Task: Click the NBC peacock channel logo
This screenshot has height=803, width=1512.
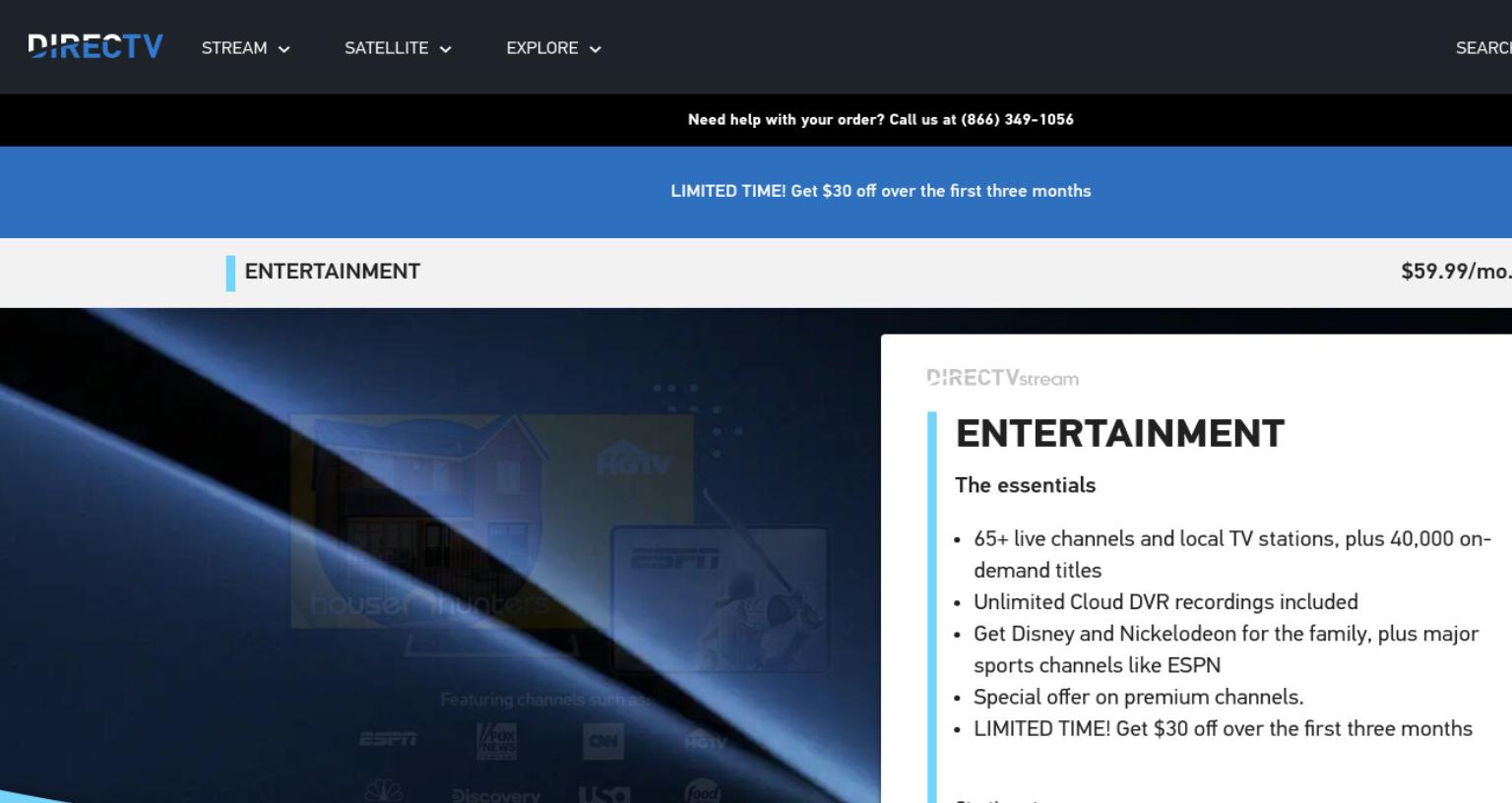Action: point(384,790)
